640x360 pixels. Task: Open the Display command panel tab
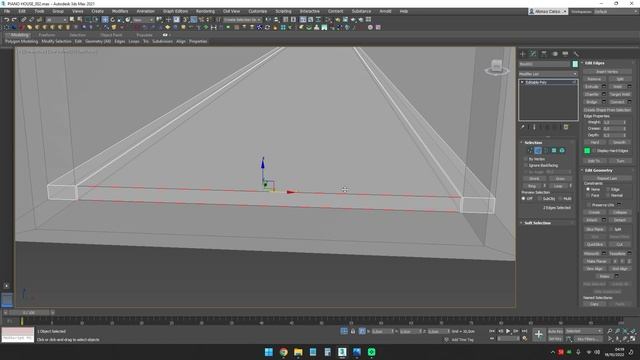click(x=565, y=54)
